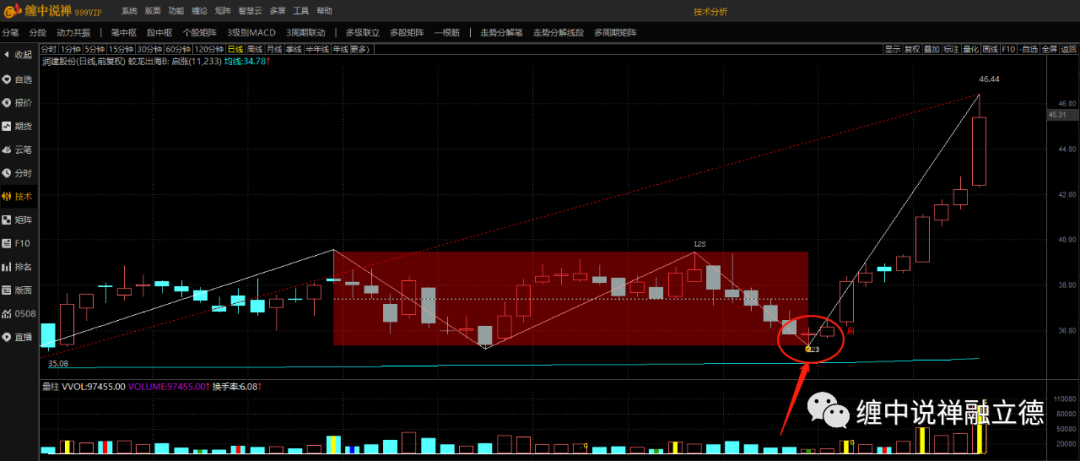Open the 缠论 menu
Viewport: 1080px width, 461px height.
pos(199,12)
